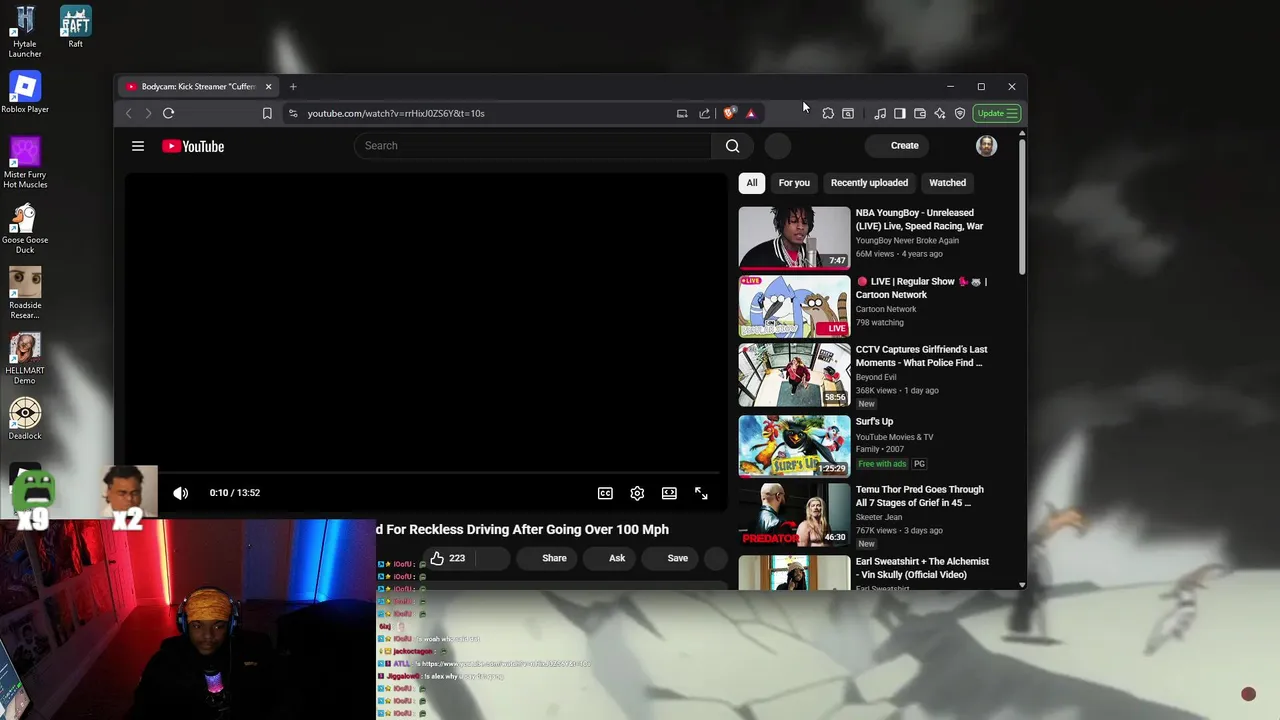Open the Brave Wallet icon

920,113
